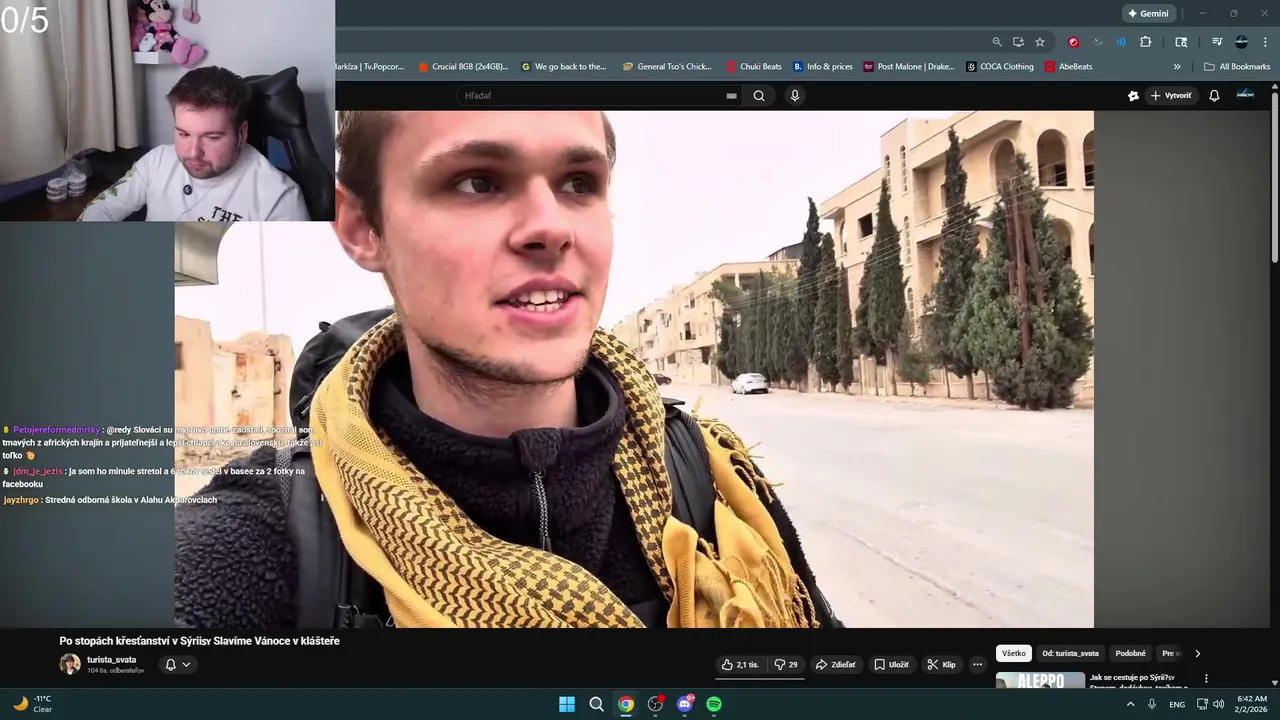Open Discord from the taskbar

point(685,704)
